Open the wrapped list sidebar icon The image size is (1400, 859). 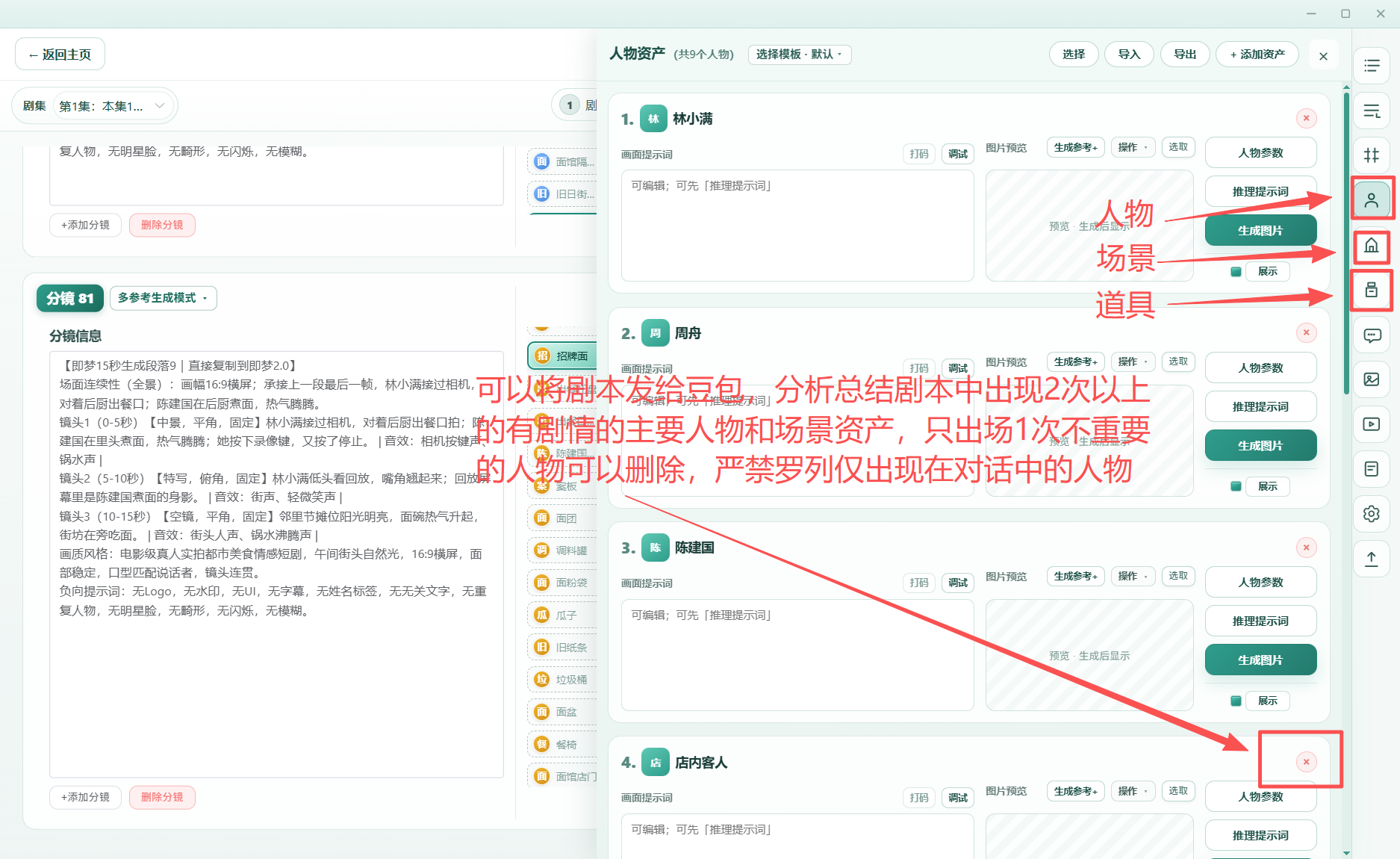(1372, 111)
